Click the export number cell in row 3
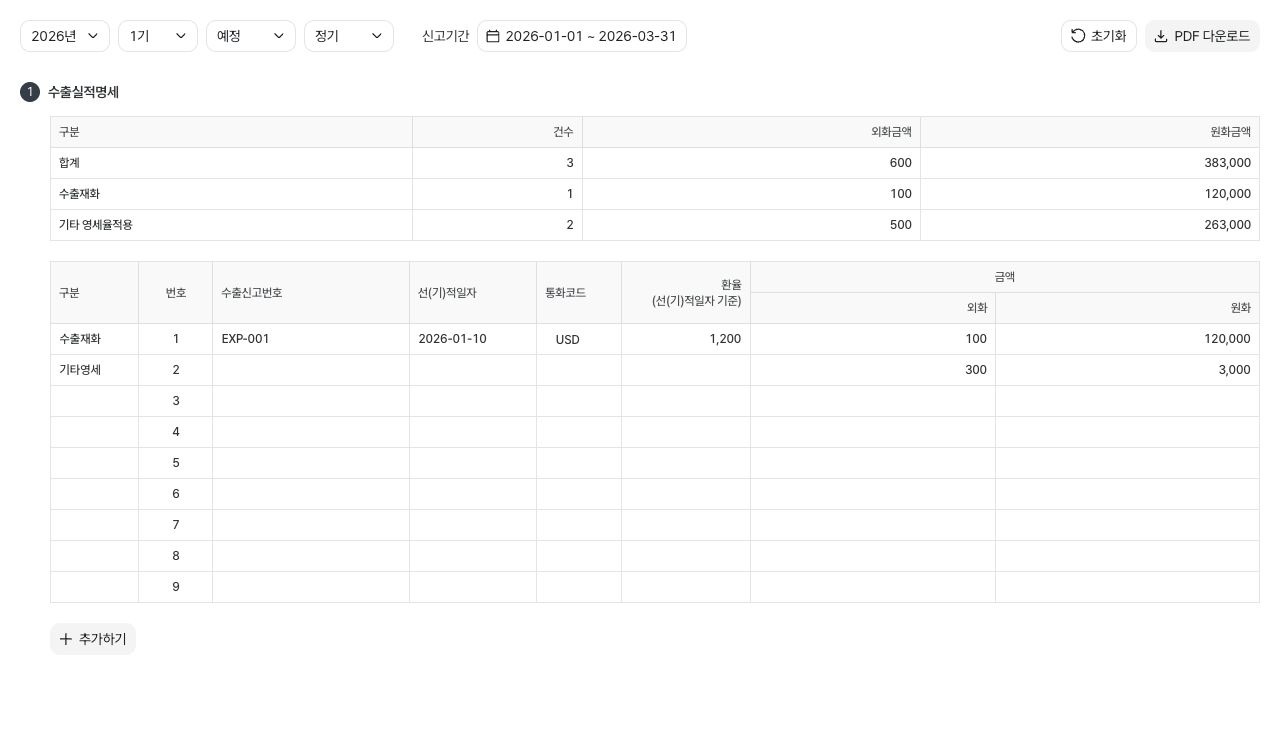This screenshot has height=755, width=1280. pyautogui.click(x=311, y=401)
